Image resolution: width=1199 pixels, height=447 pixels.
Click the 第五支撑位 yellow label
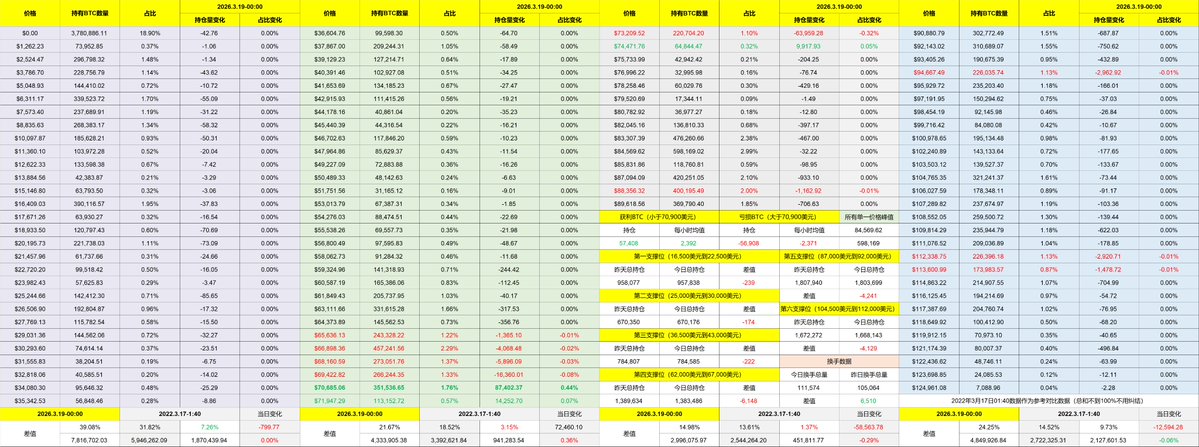[840, 255]
